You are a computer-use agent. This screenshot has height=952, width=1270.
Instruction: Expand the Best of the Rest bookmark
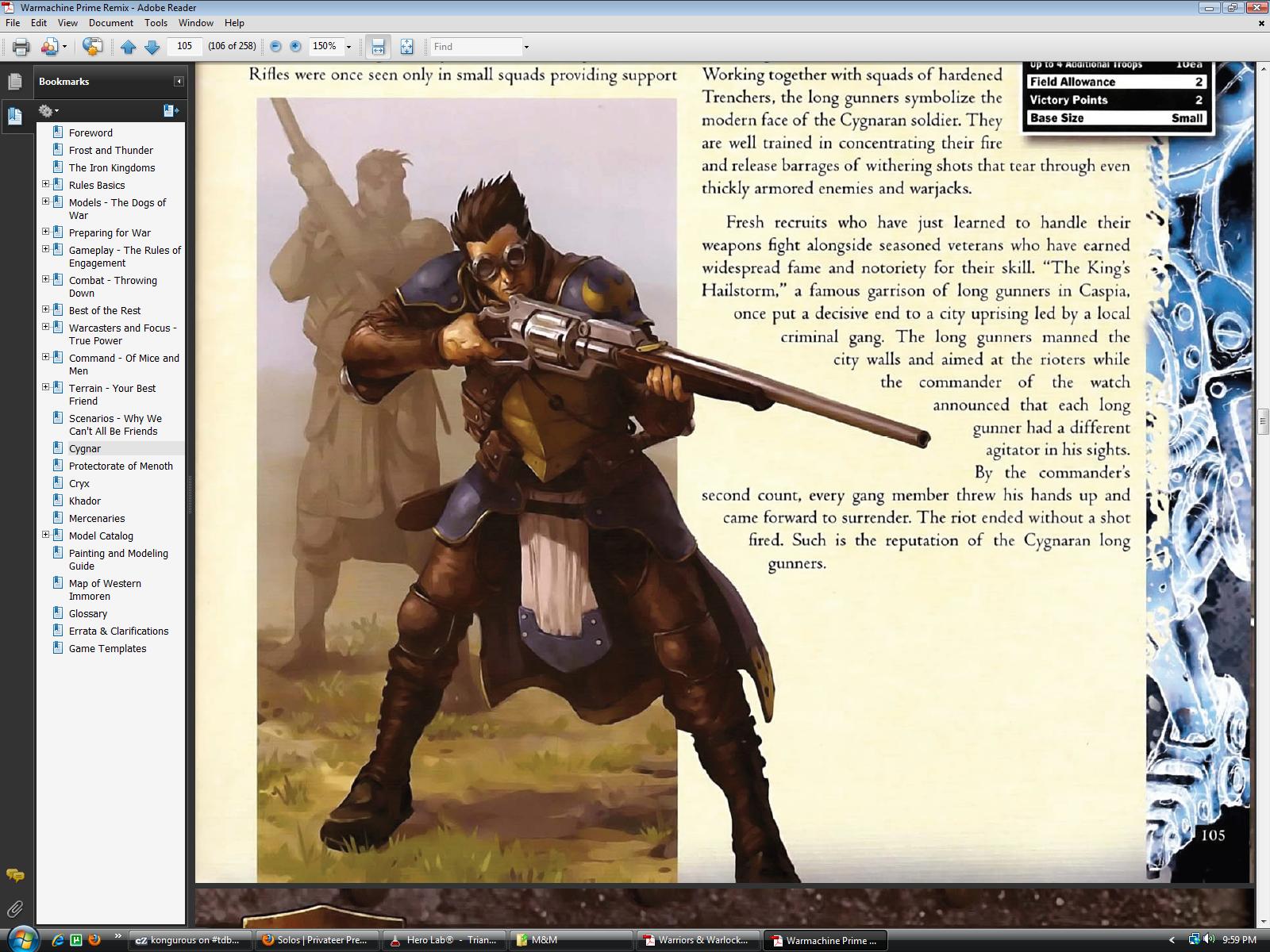pyautogui.click(x=45, y=309)
